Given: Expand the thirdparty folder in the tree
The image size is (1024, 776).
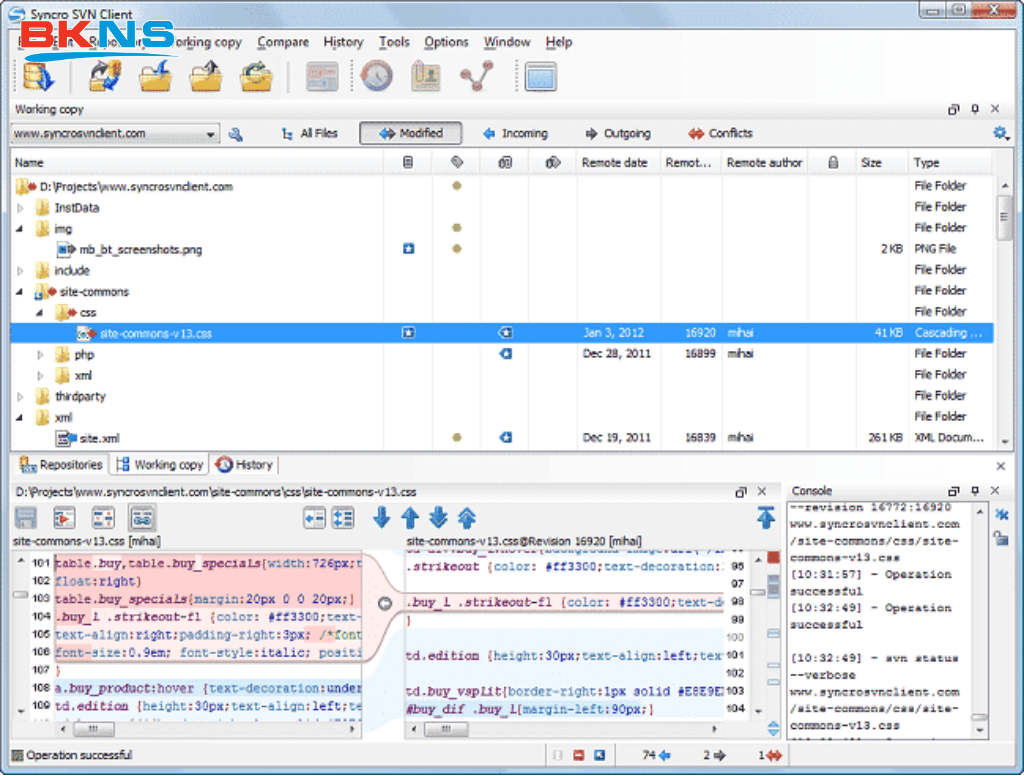Looking at the screenshot, I should pos(21,396).
